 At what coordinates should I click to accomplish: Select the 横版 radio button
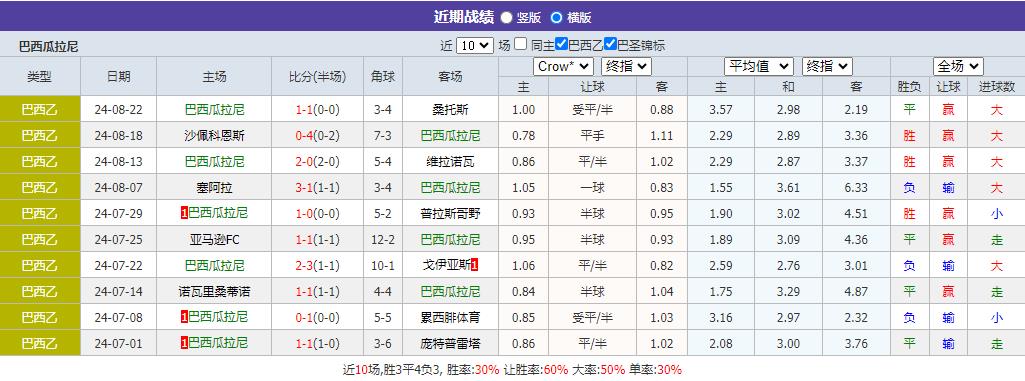[x=556, y=18]
